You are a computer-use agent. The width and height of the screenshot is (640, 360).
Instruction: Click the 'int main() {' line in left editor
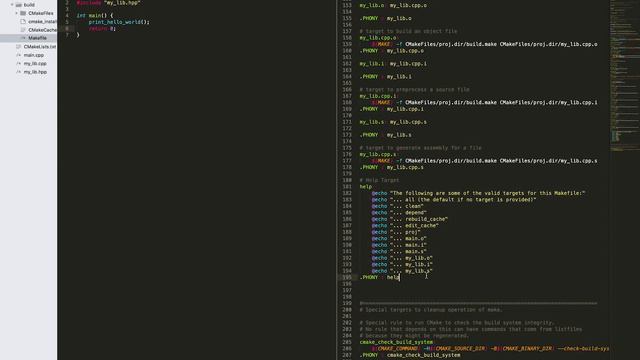point(95,16)
